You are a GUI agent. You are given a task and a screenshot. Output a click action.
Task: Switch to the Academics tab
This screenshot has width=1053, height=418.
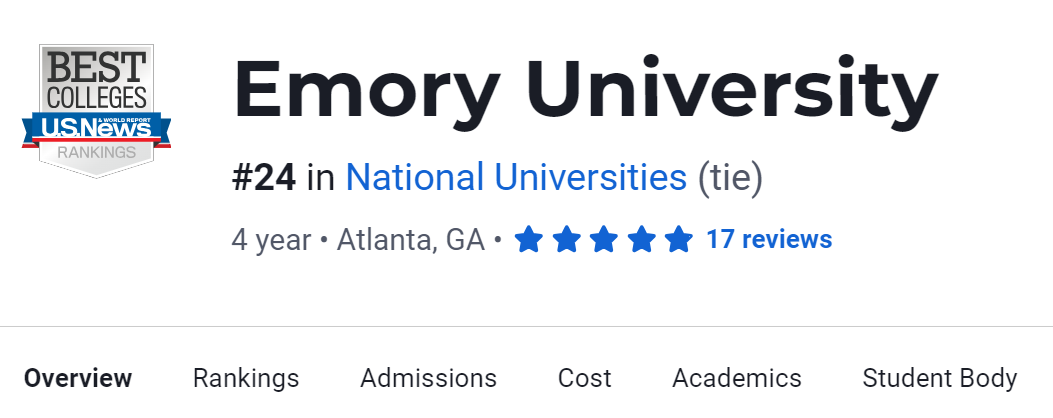click(737, 378)
